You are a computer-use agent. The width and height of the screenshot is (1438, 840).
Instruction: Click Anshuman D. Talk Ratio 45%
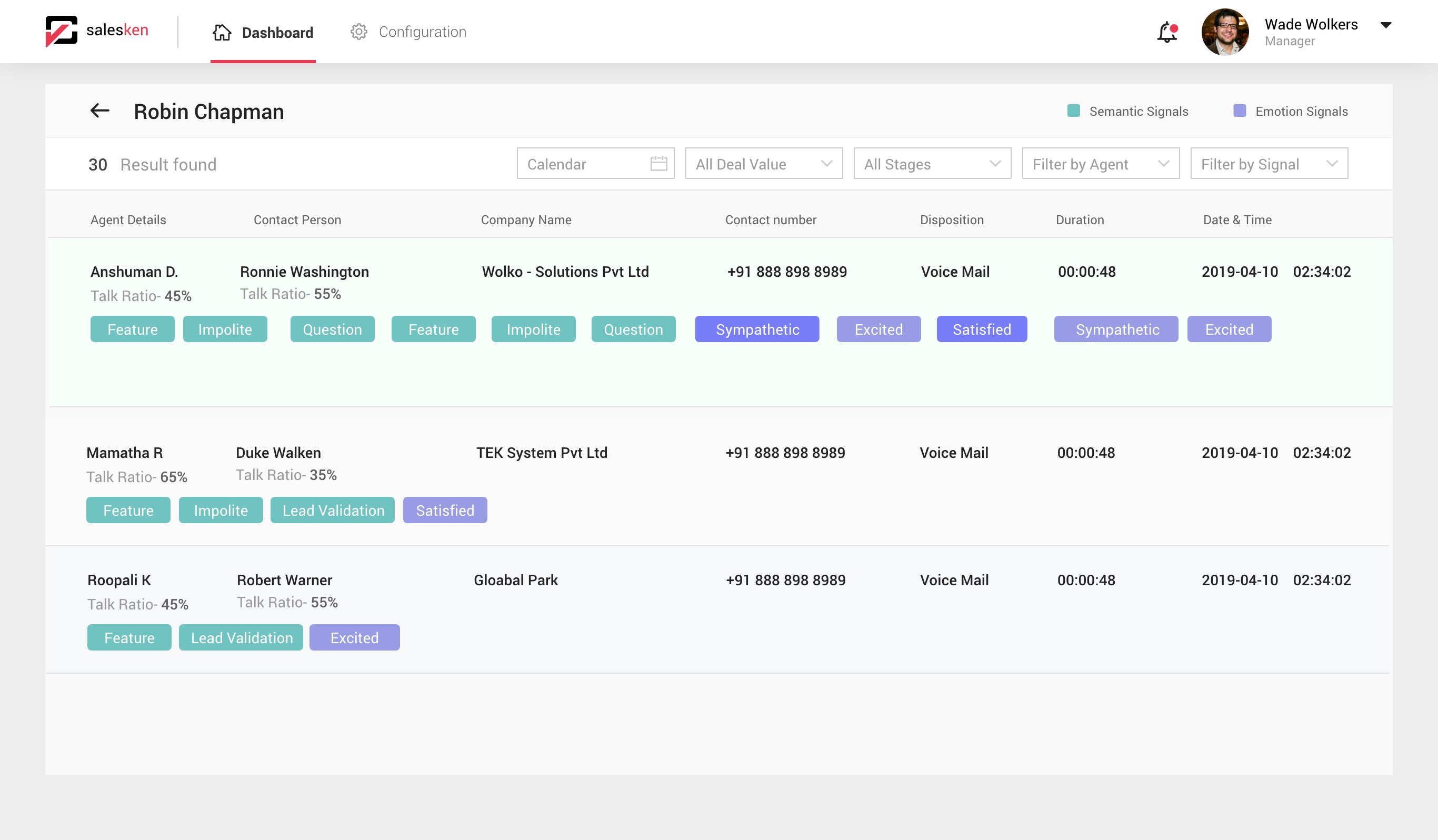click(141, 296)
